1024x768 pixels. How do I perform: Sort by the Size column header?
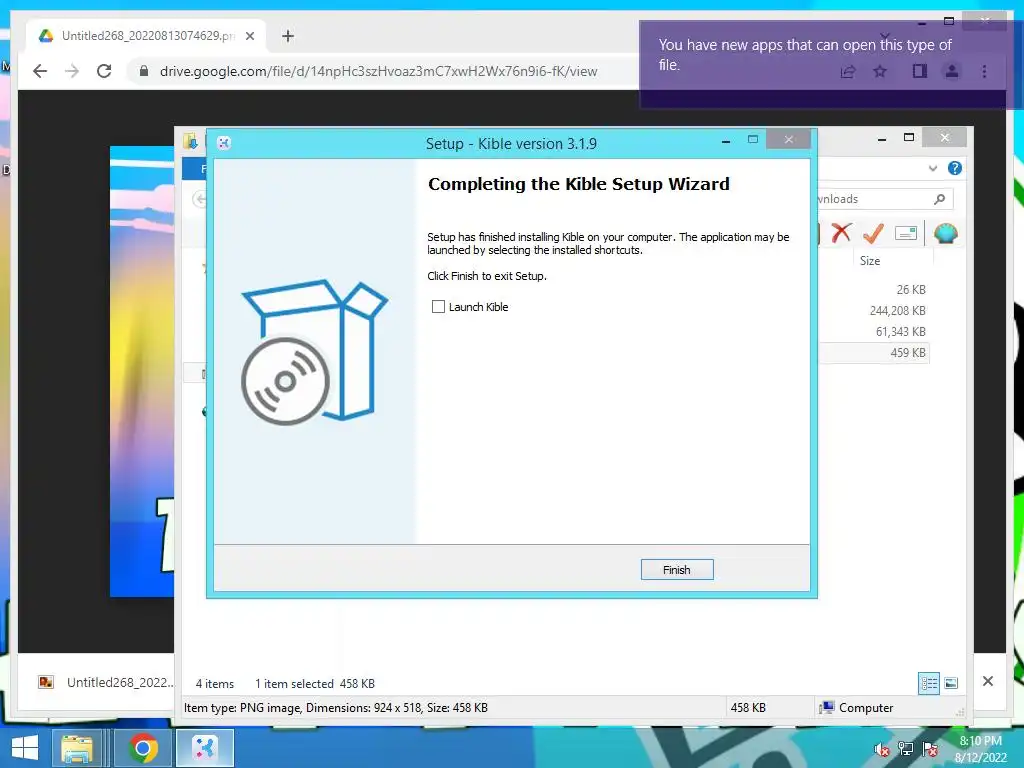pos(870,261)
